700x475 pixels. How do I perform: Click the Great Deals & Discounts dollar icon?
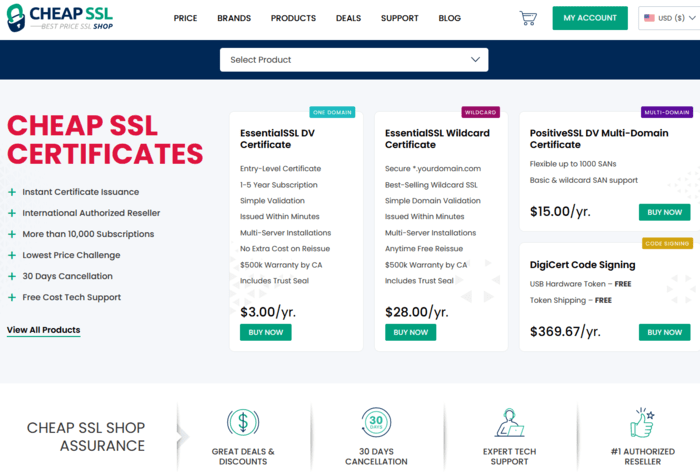tap(243, 422)
